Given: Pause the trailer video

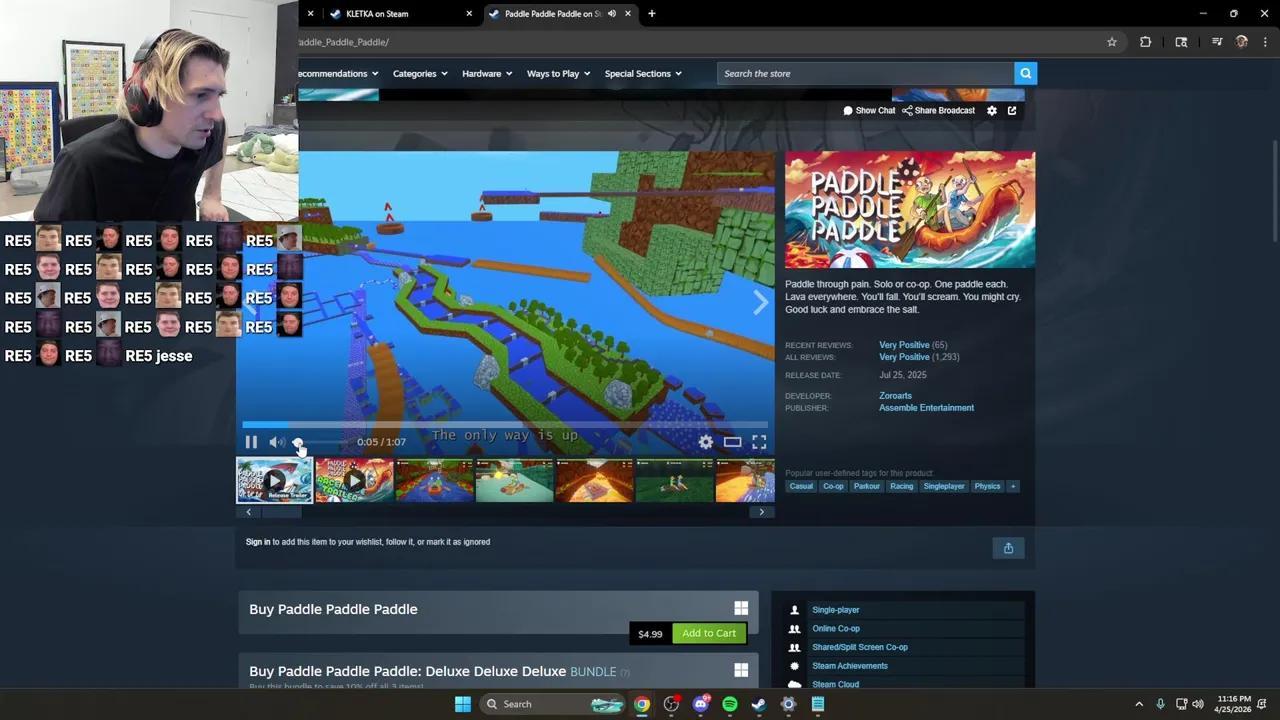Looking at the screenshot, I should pos(251,442).
